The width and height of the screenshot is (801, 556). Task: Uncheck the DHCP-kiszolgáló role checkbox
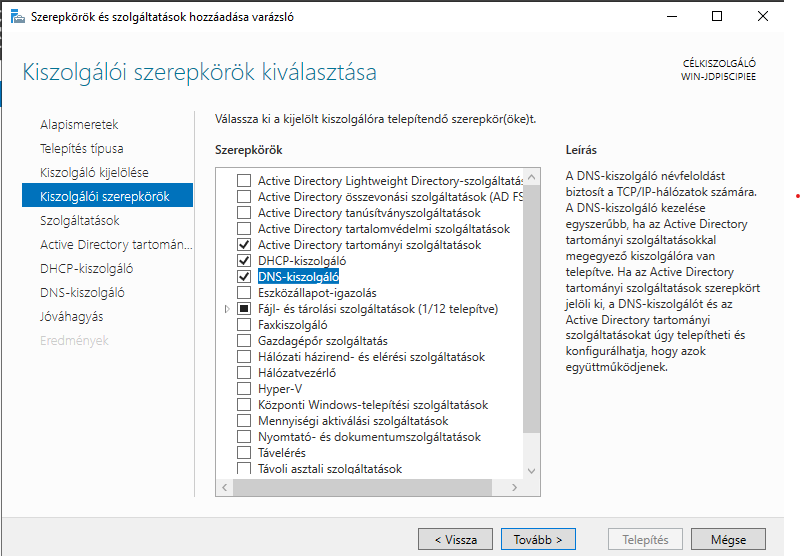point(243,261)
